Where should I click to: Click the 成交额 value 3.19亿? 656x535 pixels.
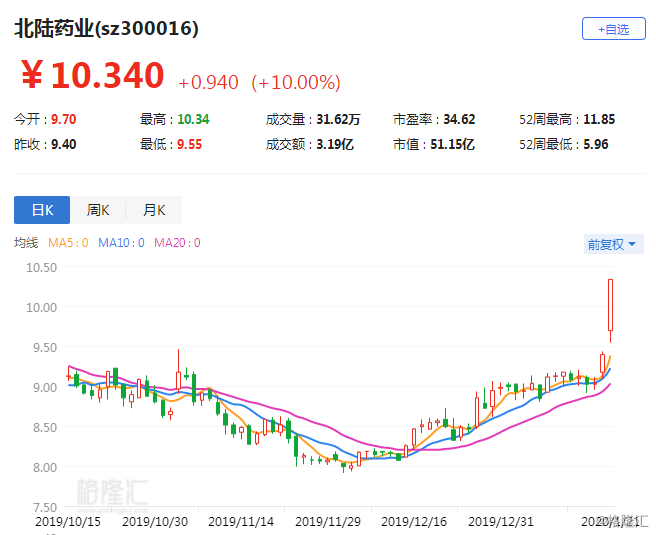(335, 144)
